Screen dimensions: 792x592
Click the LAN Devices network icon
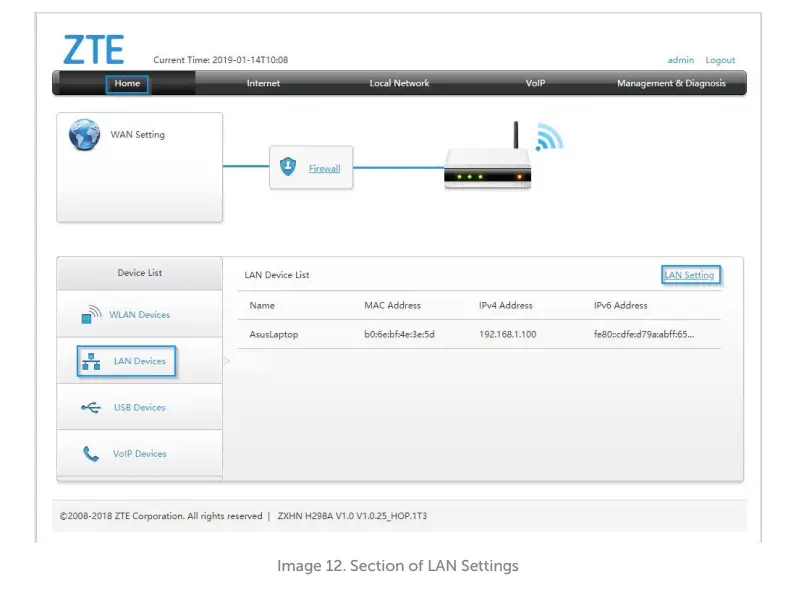[x=91, y=361]
